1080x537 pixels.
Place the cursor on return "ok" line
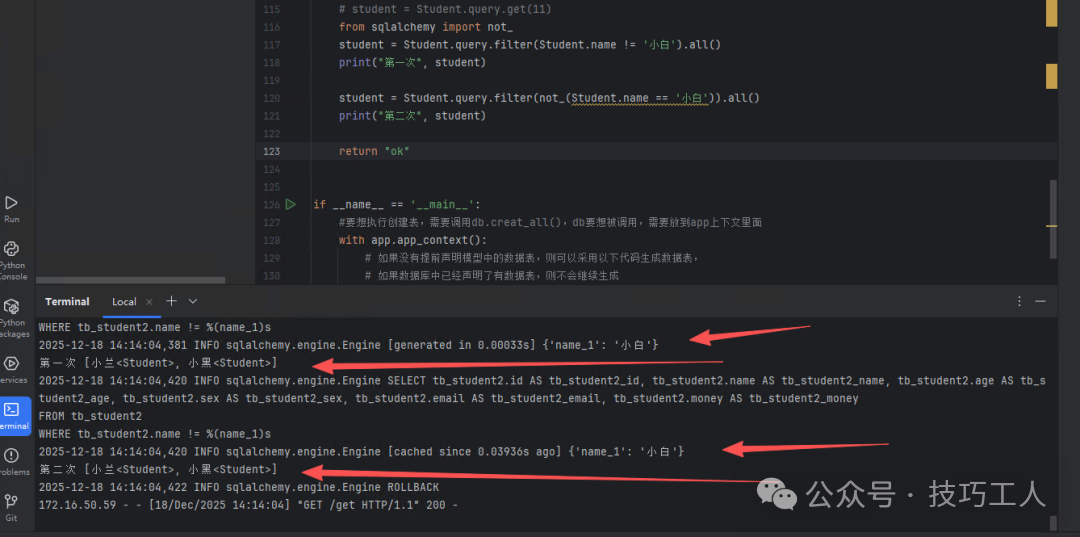click(x=374, y=151)
